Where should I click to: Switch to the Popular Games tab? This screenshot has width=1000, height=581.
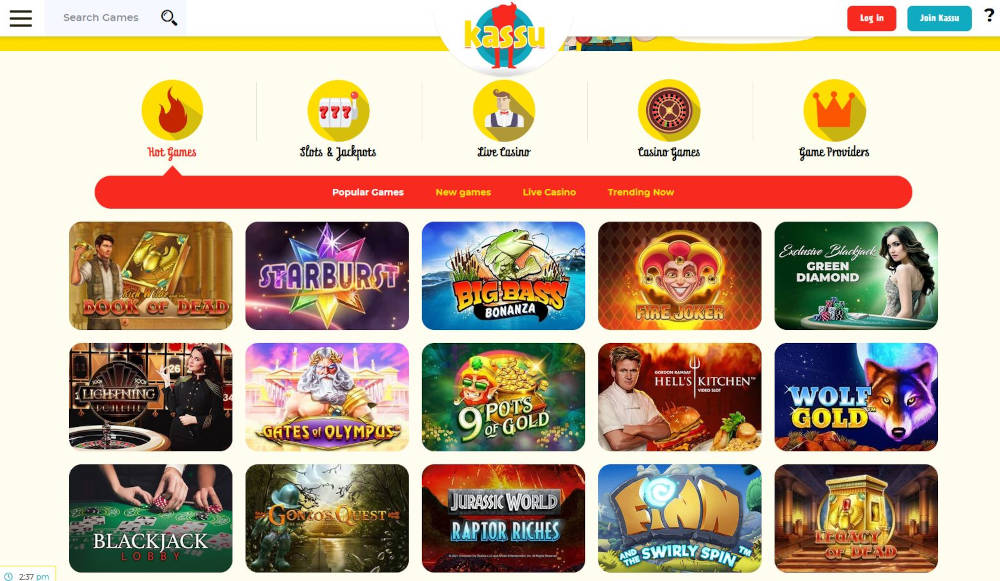click(x=368, y=192)
